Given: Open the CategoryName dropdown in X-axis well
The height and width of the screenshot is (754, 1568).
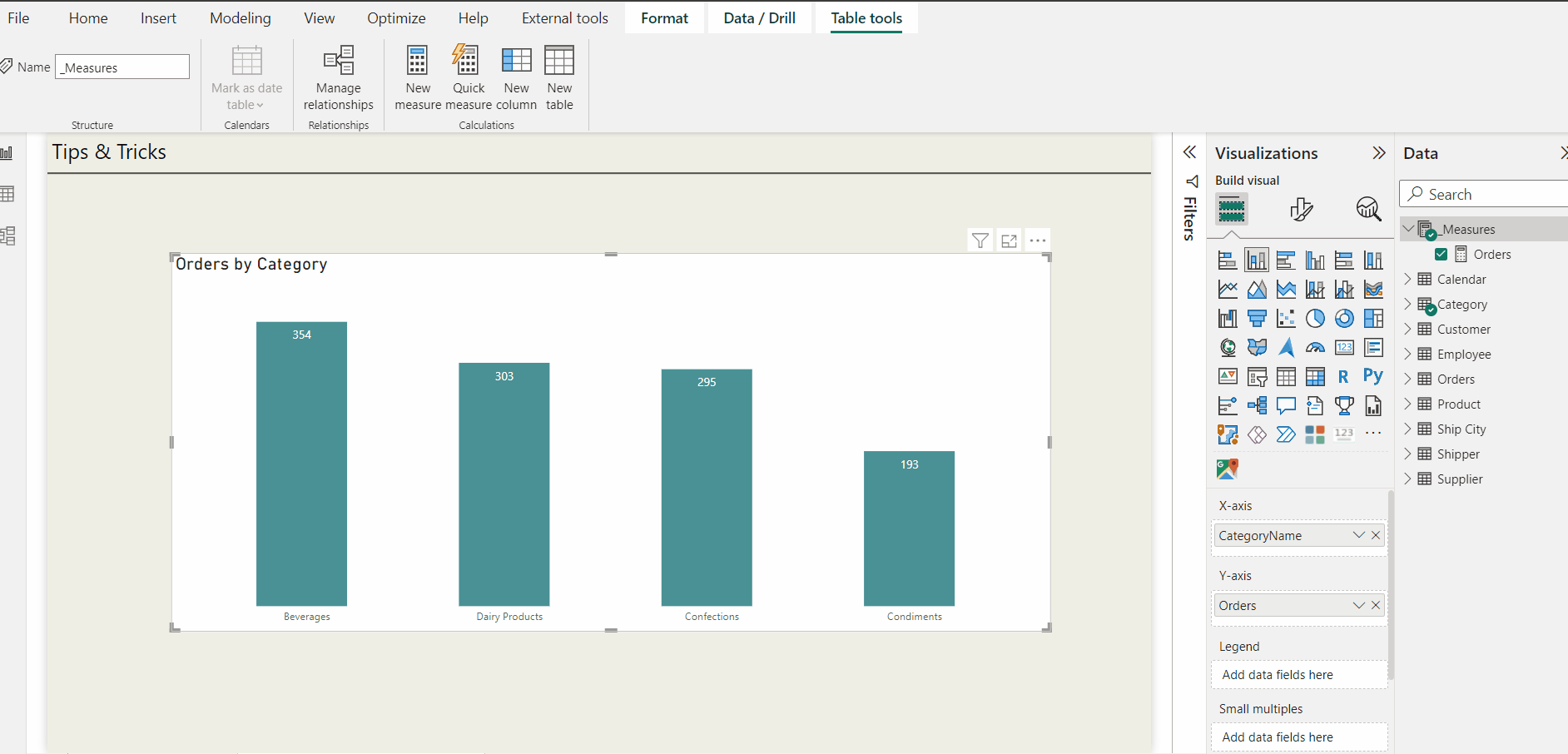Looking at the screenshot, I should point(1358,535).
